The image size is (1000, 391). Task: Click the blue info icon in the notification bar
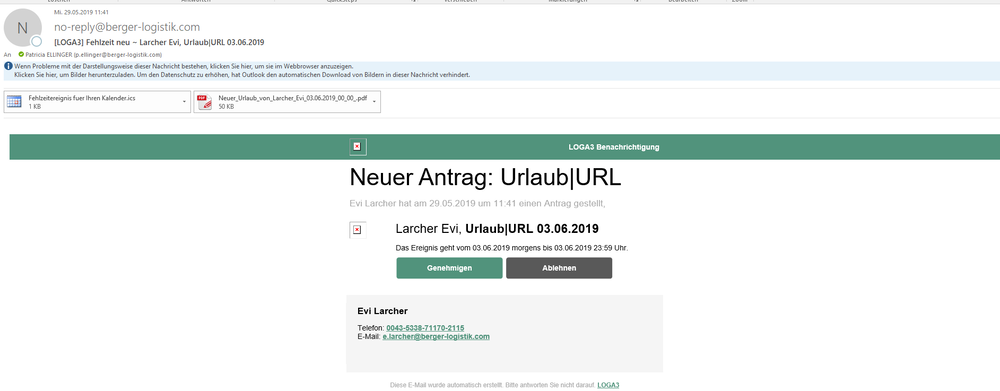(8, 66)
